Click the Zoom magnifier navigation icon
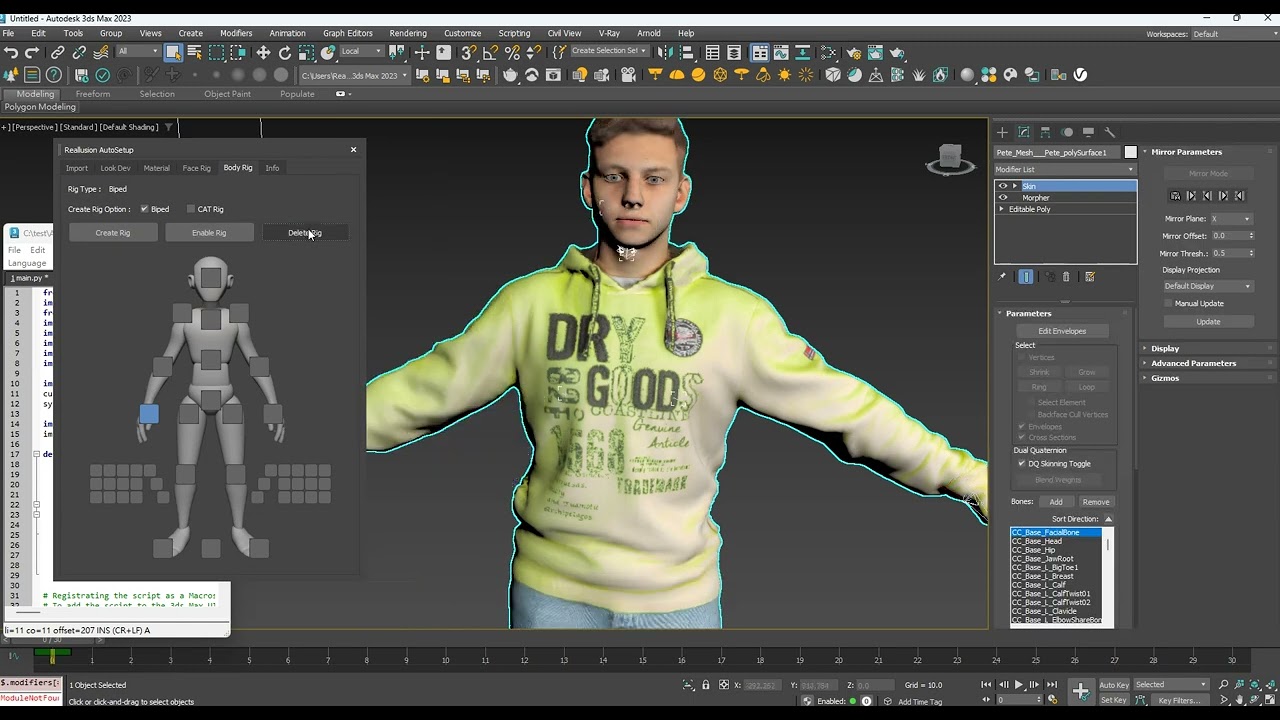Viewport: 1280px width, 720px height. [1223, 685]
